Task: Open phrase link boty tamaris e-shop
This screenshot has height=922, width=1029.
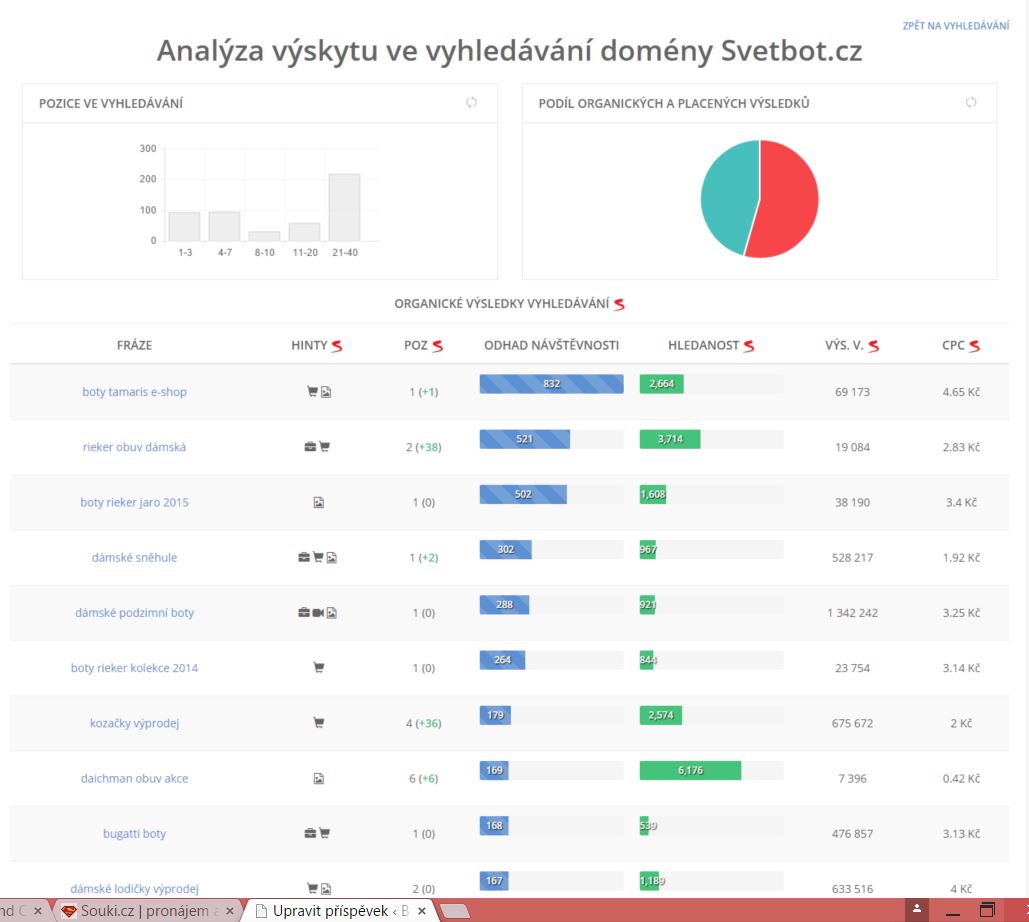Action: (x=135, y=392)
